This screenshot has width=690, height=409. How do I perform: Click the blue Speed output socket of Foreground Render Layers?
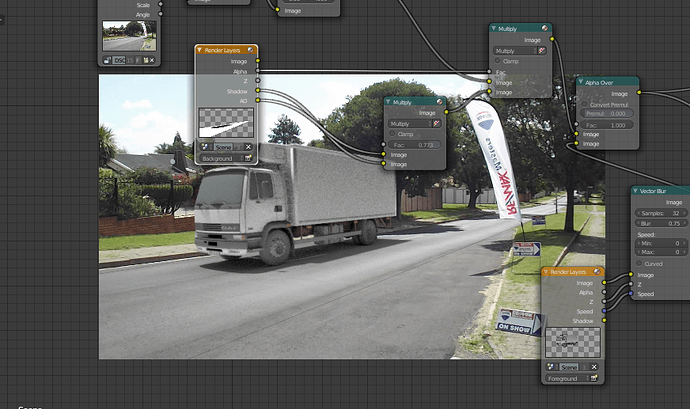tap(604, 311)
